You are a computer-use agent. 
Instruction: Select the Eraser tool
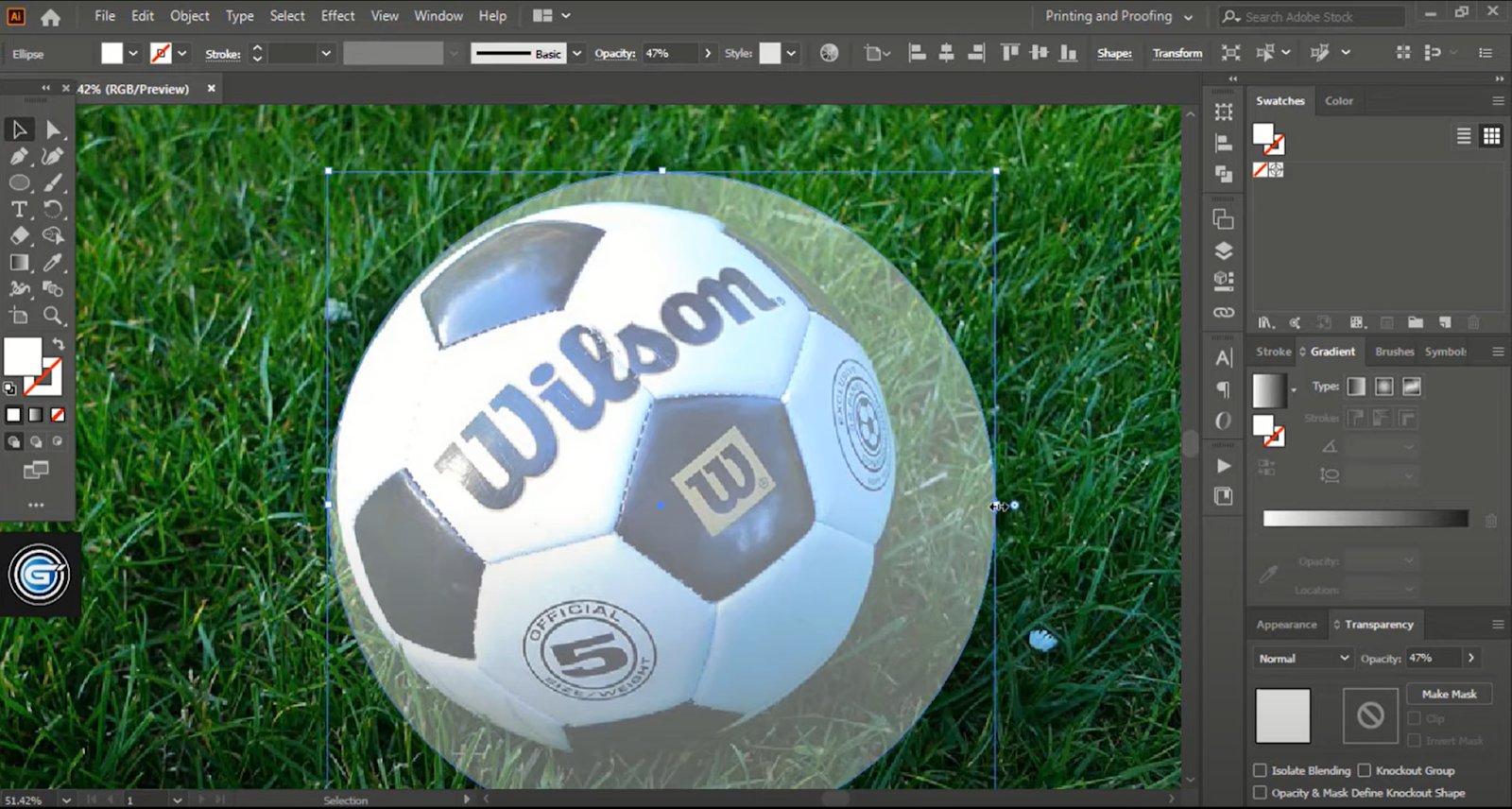[19, 235]
